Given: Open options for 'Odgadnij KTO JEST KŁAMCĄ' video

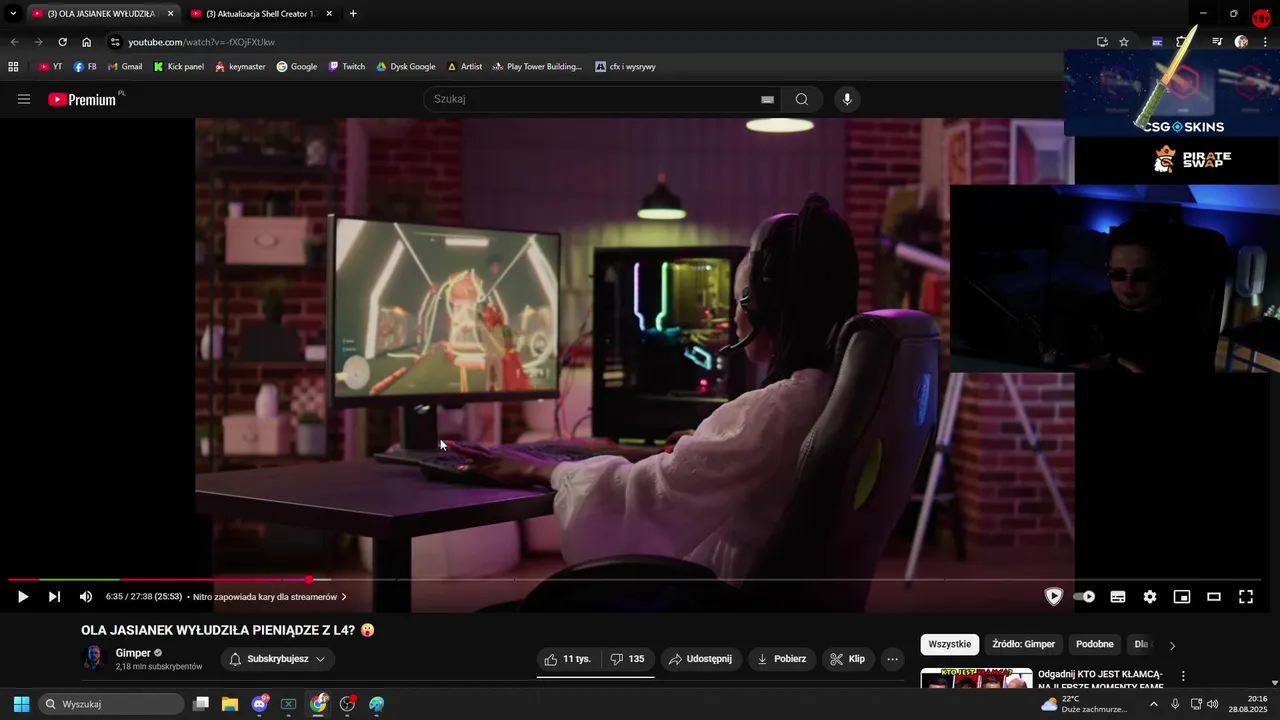Looking at the screenshot, I should 1183,676.
